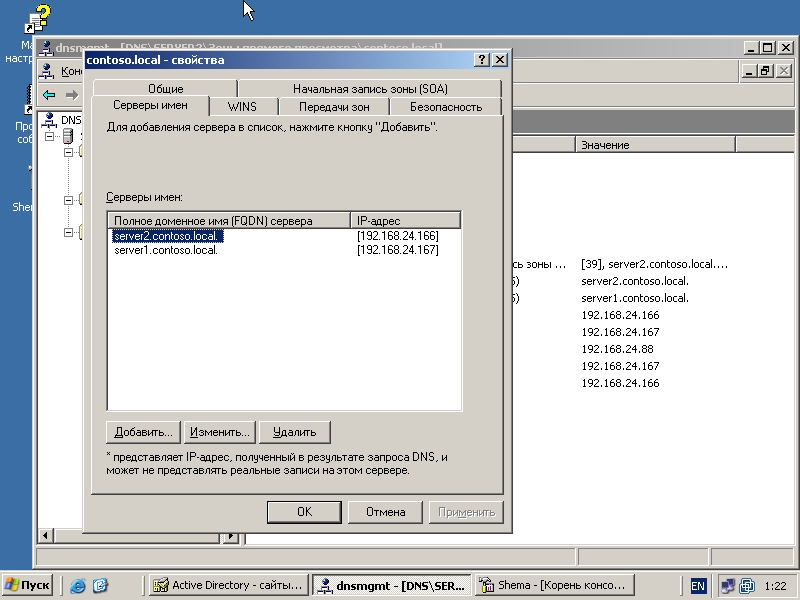
Task: Click the question-mark help button in dialog title
Action: (x=482, y=60)
